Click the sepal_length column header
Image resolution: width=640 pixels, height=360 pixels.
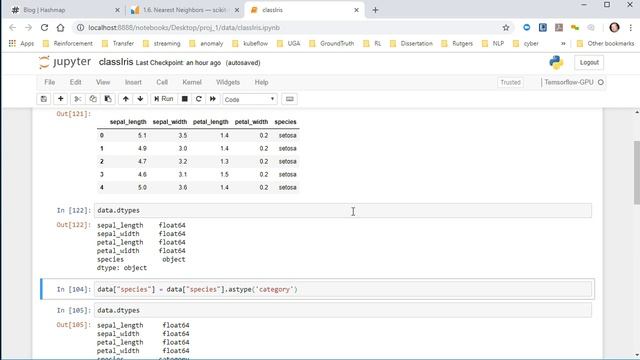[128, 122]
